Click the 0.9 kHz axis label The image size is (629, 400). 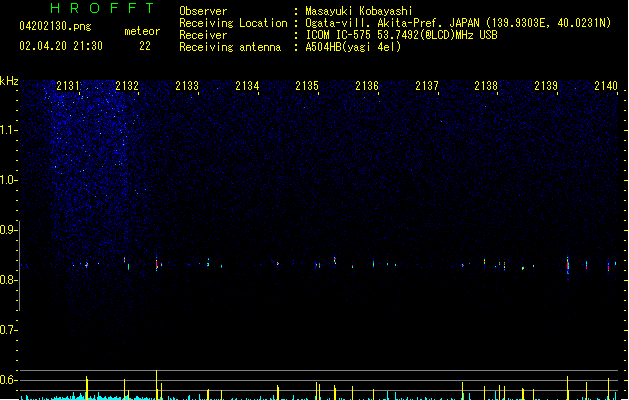point(8,230)
